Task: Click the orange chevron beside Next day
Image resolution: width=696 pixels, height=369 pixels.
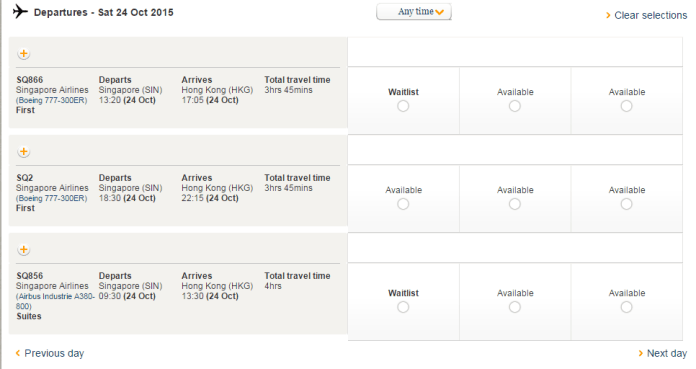Action: (x=641, y=353)
